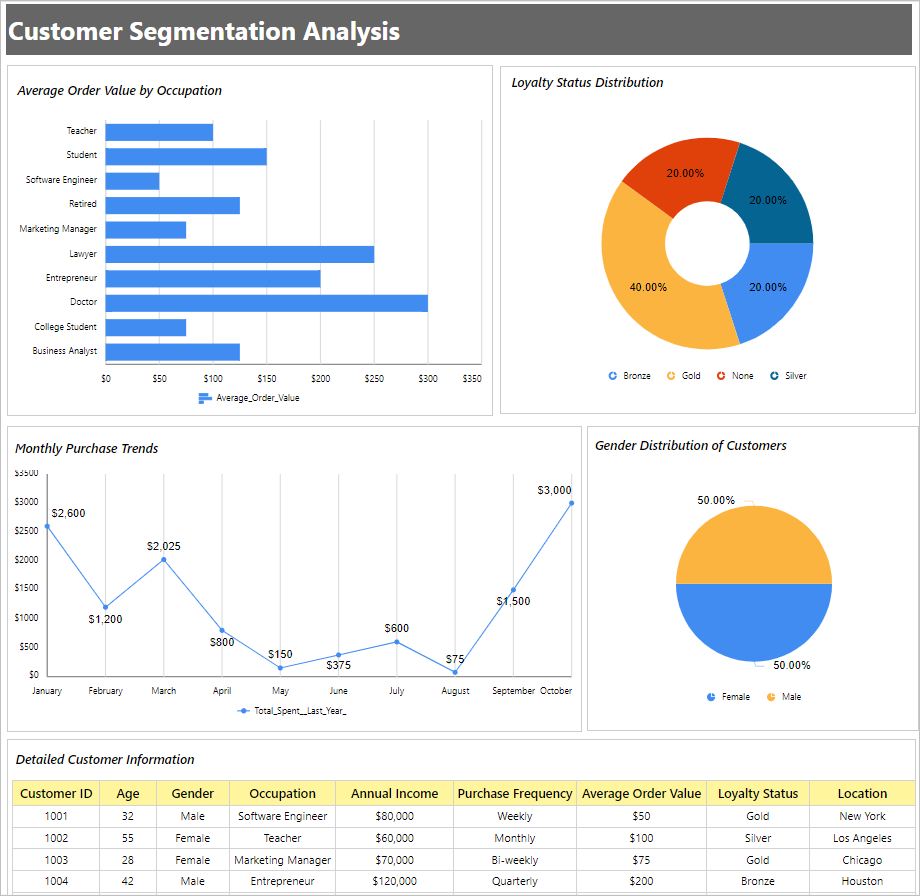Click the $80,000 annual income cell

pos(394,816)
